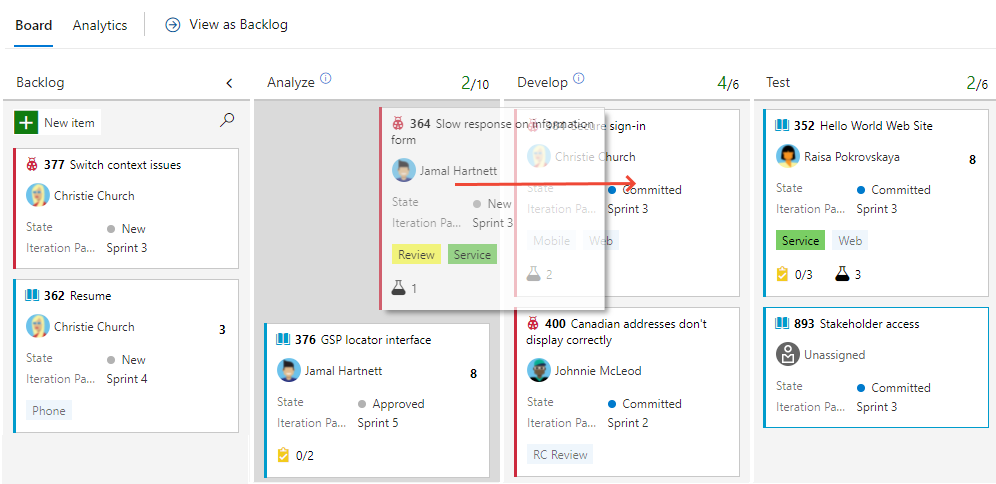Screen dimensions: 996x484
Task: Click the New item button label
Action: click(69, 123)
